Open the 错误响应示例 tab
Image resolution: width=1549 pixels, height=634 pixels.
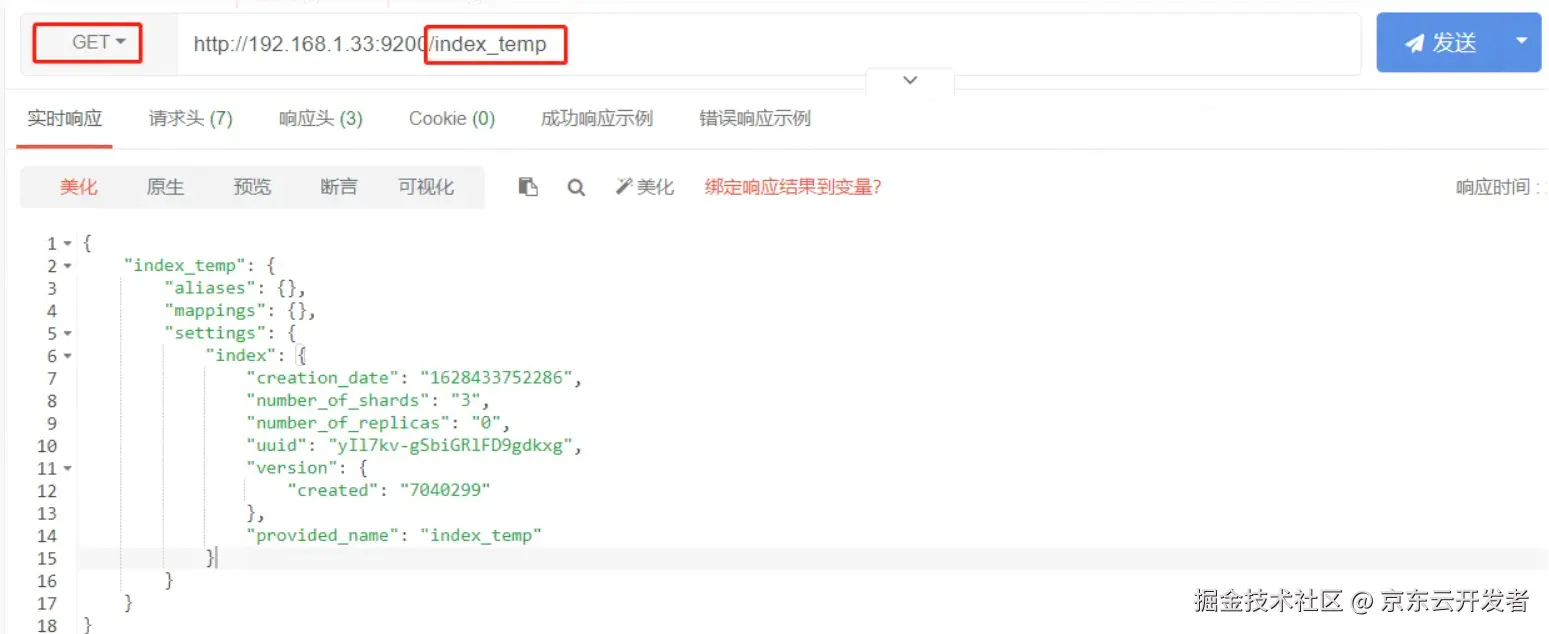click(754, 119)
